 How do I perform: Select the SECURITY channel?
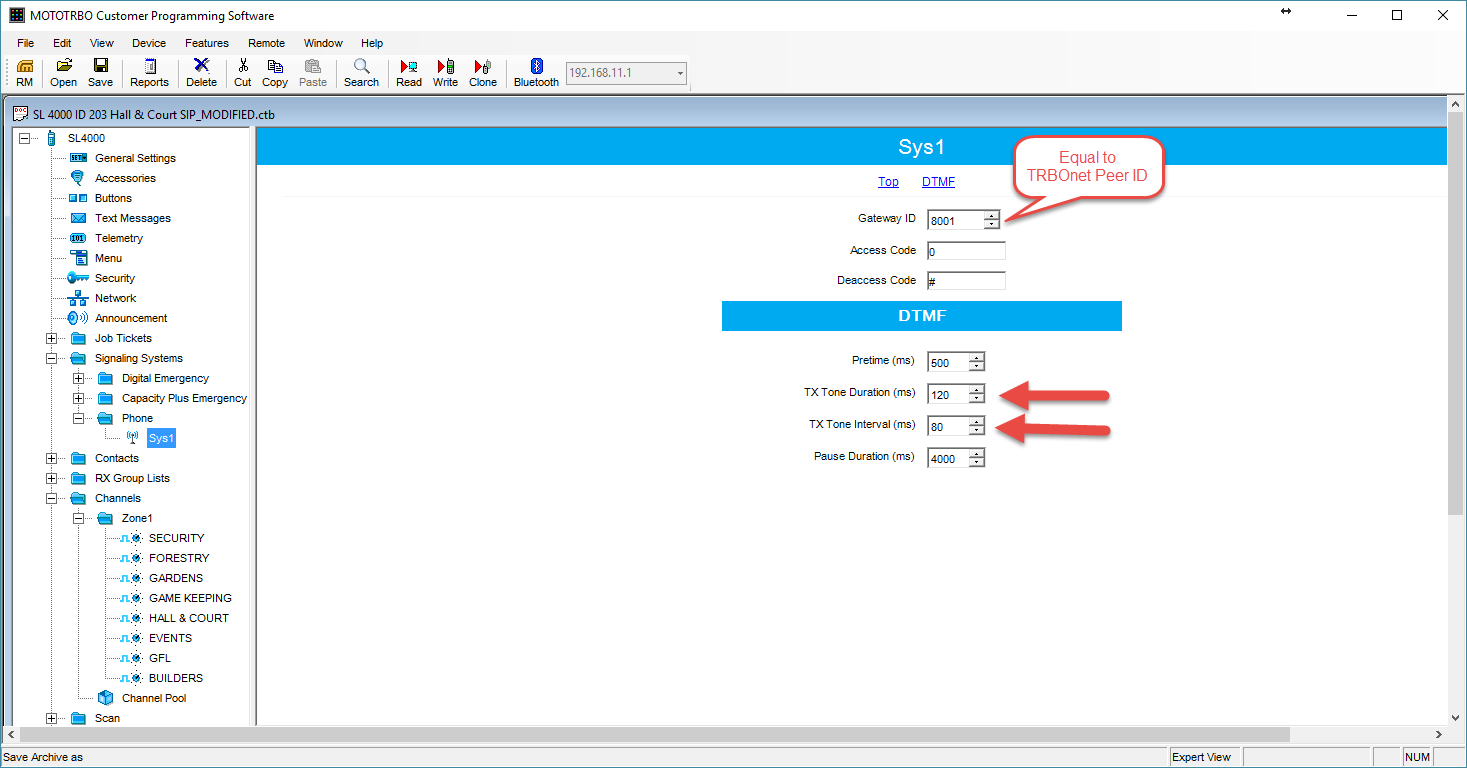tap(176, 538)
